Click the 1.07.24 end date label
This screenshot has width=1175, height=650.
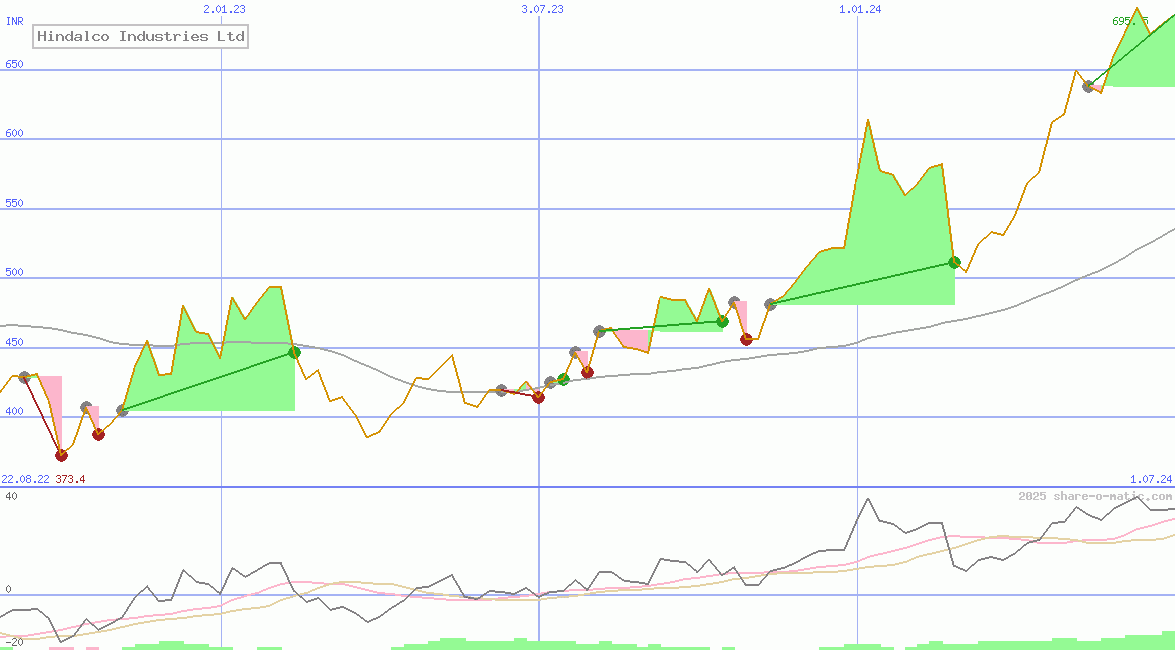coord(1151,479)
